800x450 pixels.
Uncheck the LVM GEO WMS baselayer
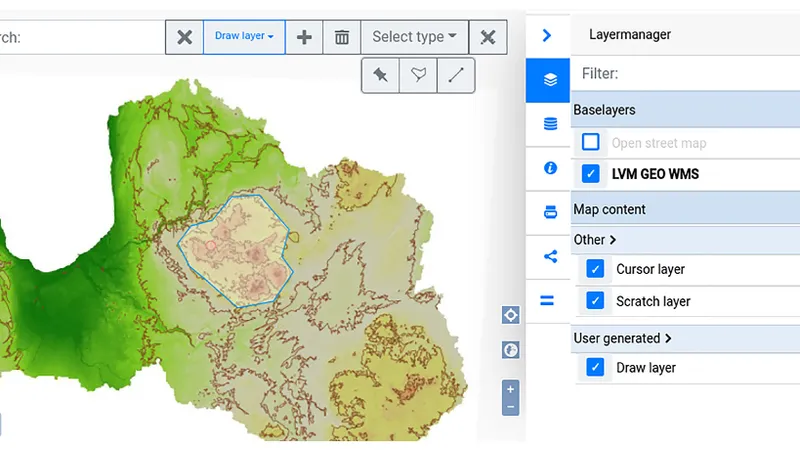coord(591,174)
